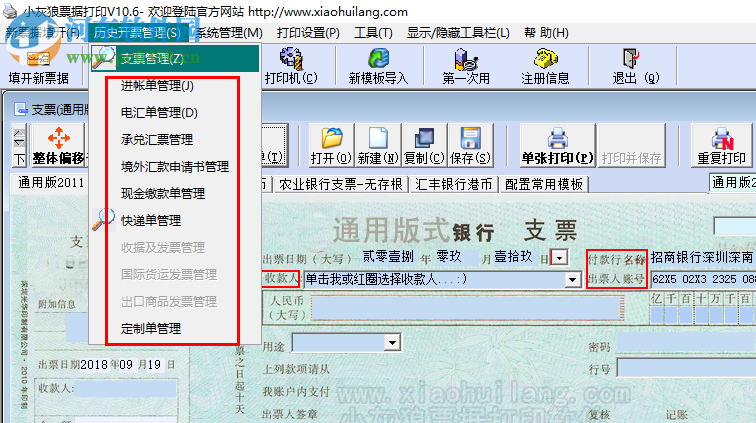Click the 退出(Q) exit icon

pos(631,58)
